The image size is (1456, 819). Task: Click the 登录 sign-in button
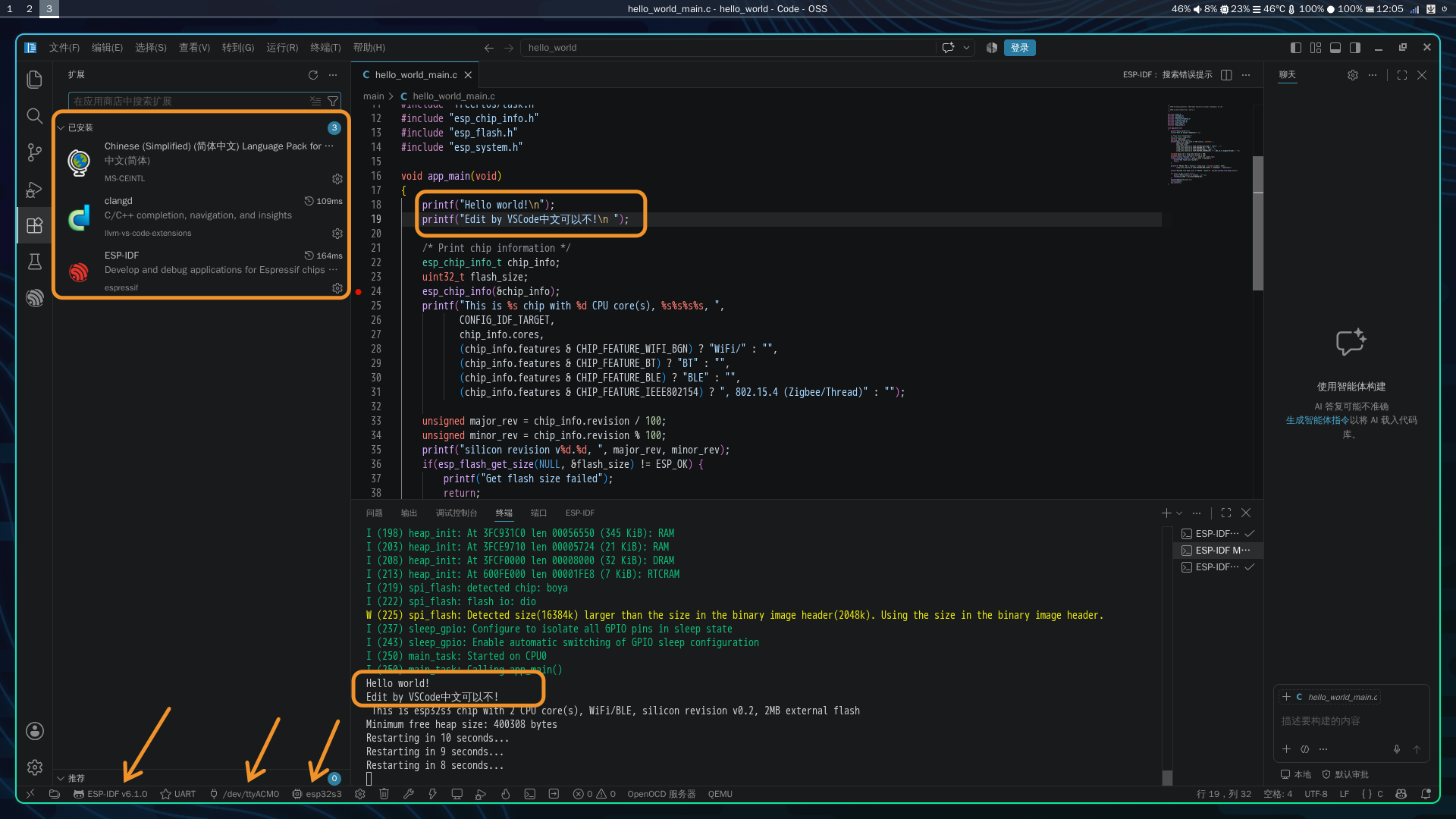click(1019, 48)
